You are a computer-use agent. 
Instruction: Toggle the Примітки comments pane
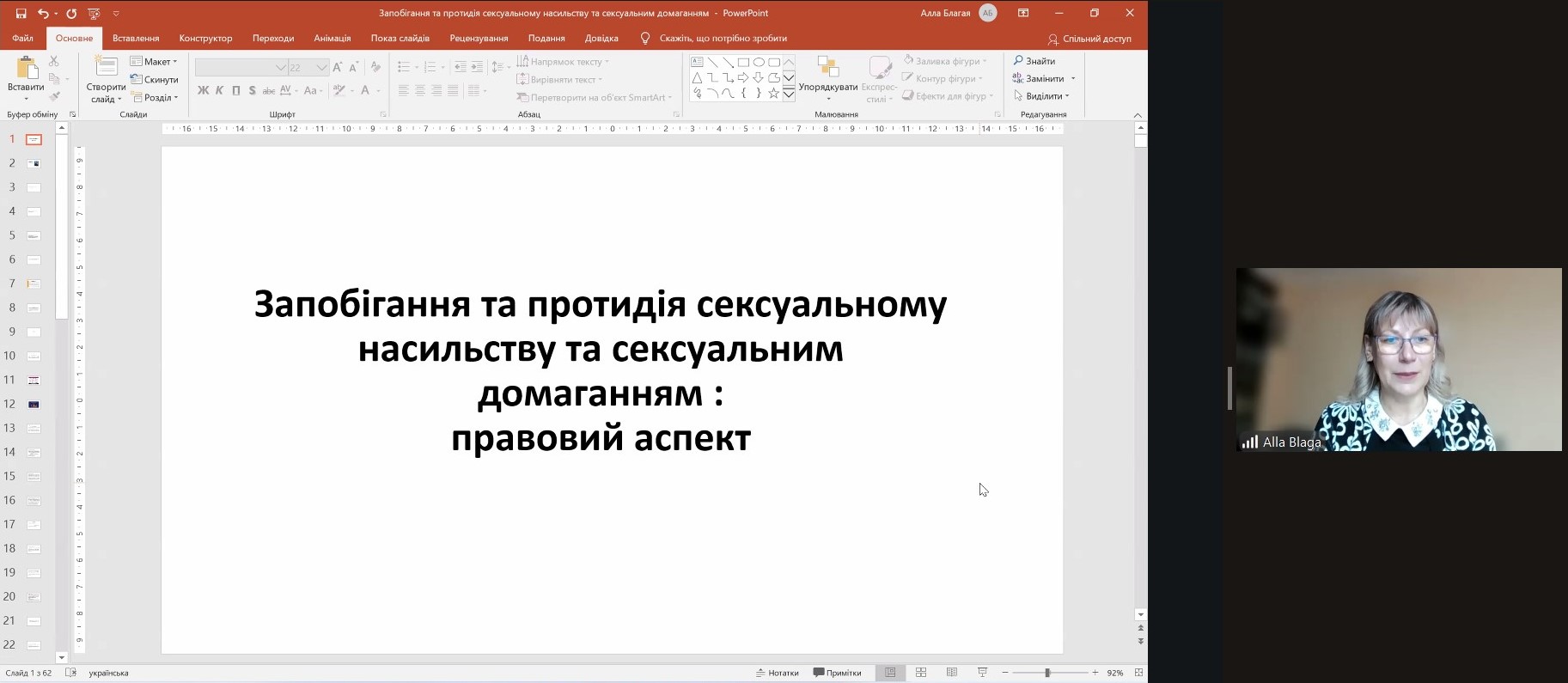coord(837,673)
